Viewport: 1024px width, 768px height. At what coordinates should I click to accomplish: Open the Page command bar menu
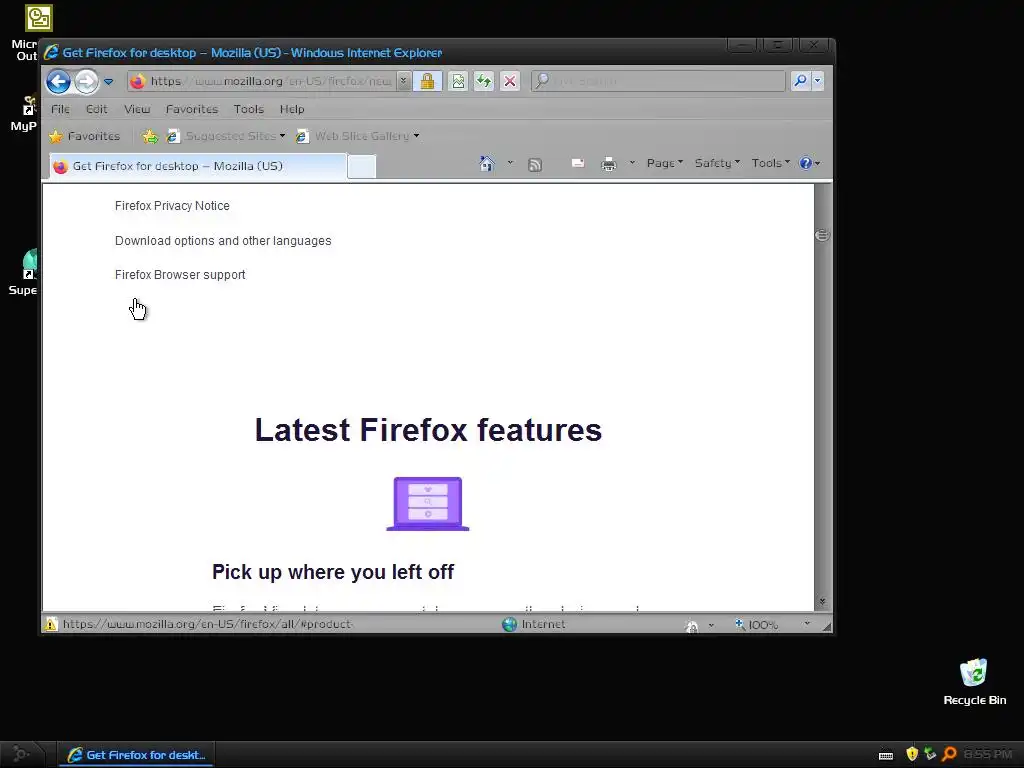point(664,163)
